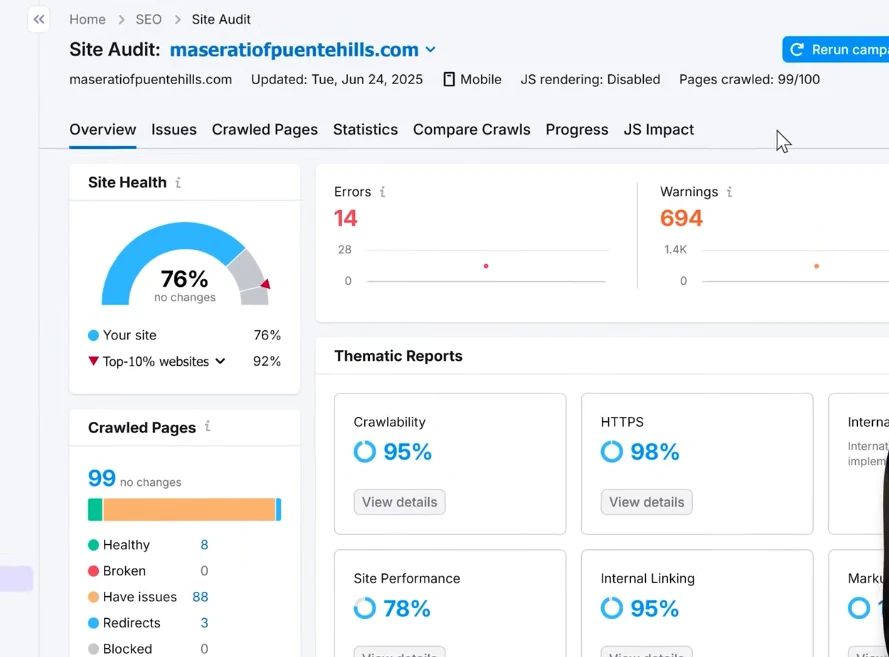Click the Rerun campaign button
This screenshot has width=889, height=657.
point(836,50)
